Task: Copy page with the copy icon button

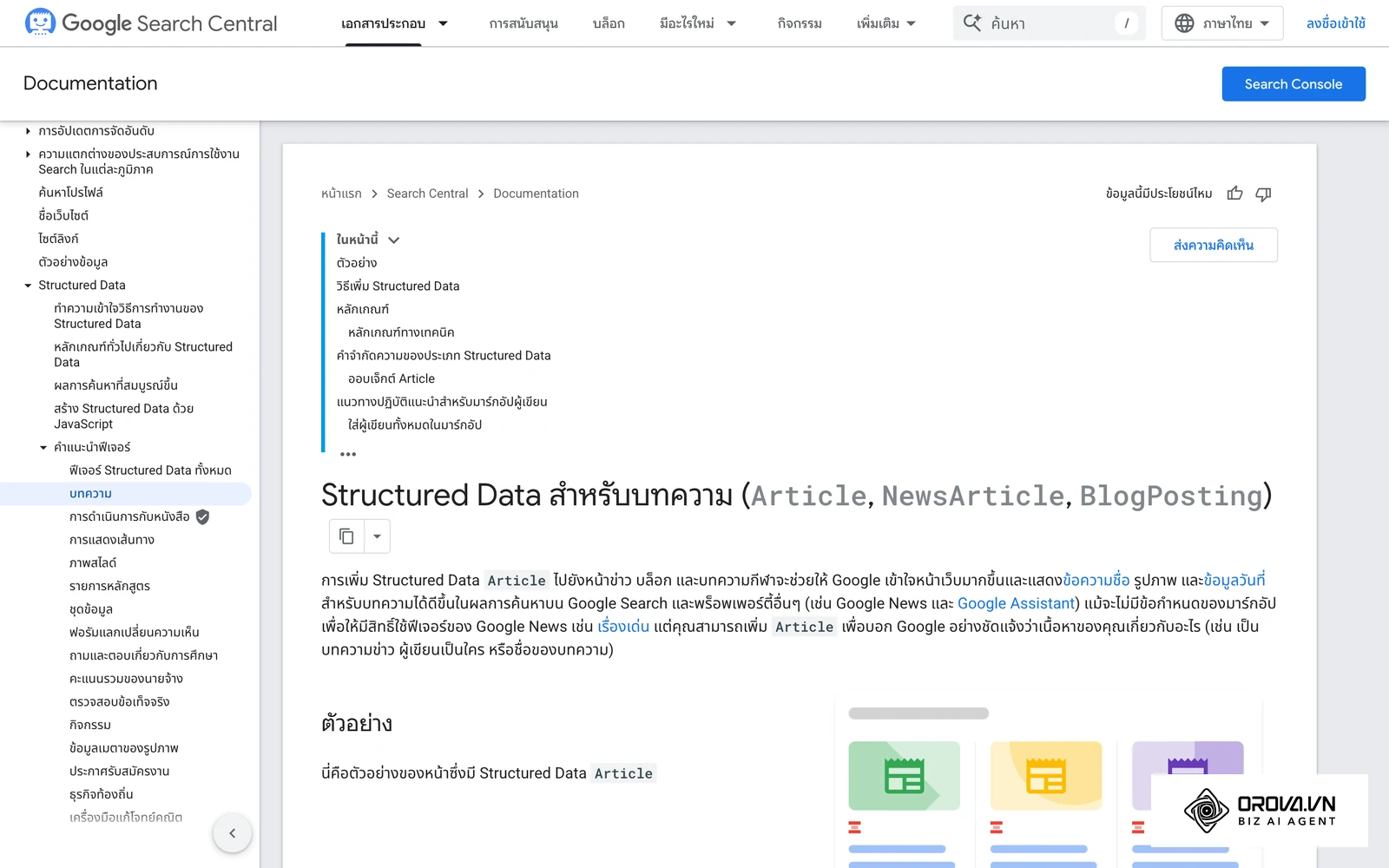Action: (346, 536)
